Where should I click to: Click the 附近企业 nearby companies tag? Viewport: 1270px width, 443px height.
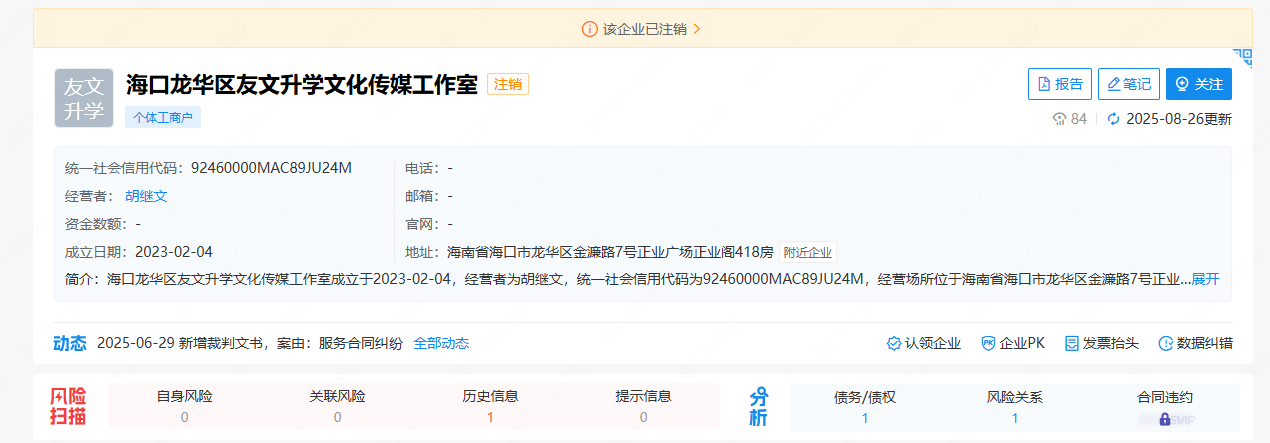[x=808, y=252]
